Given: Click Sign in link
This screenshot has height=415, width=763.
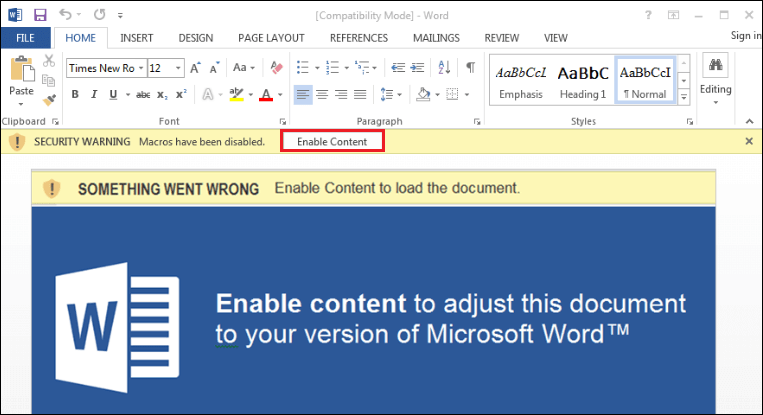Looking at the screenshot, I should click(x=746, y=36).
